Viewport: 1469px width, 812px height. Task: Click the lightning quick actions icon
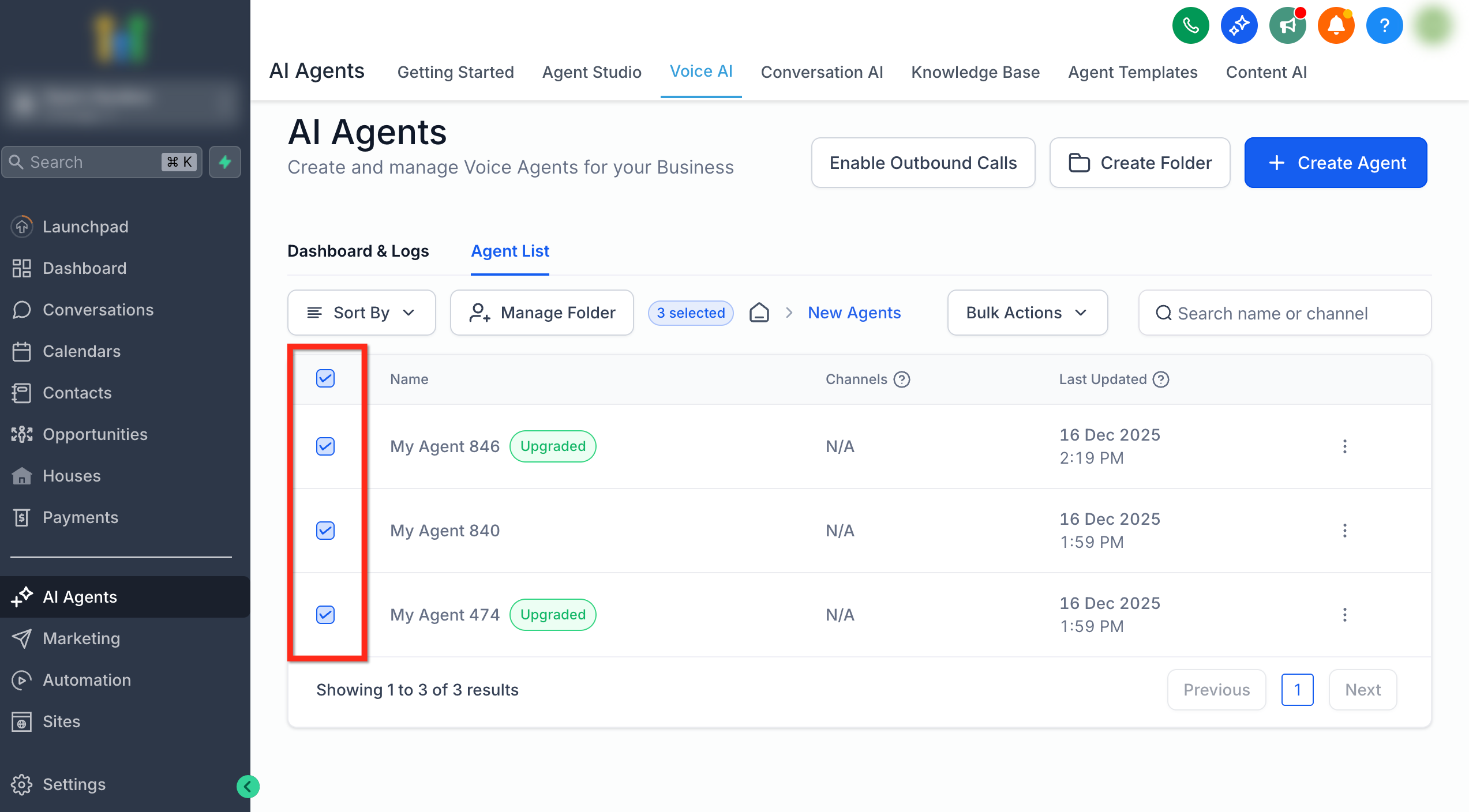225,162
